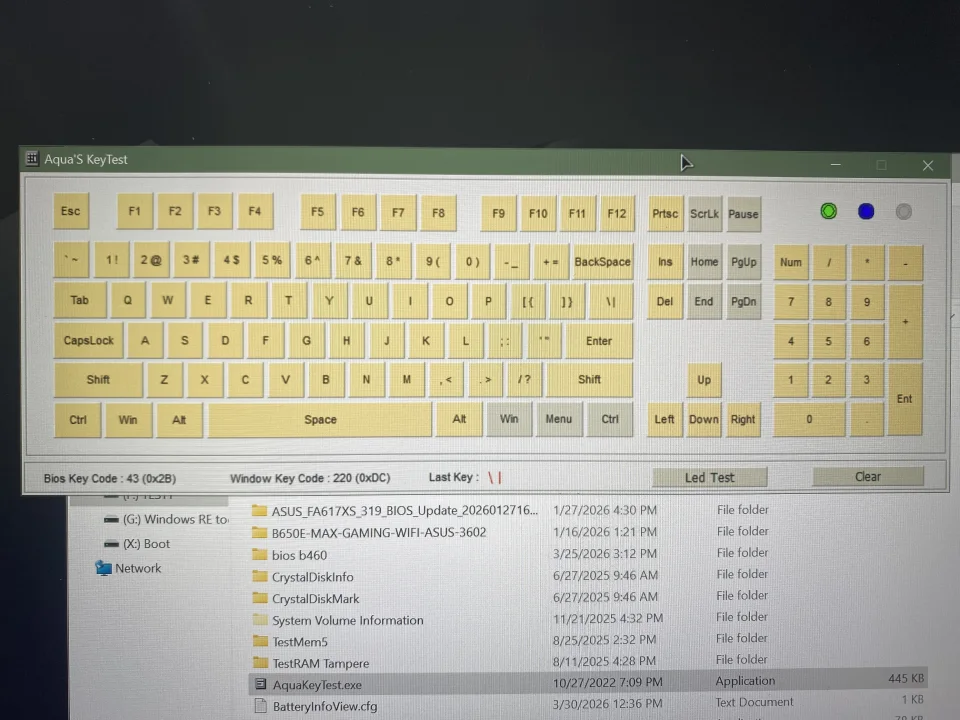This screenshot has width=960, height=720.
Task: Click the TestMem5 folder icon
Action: pos(260,641)
